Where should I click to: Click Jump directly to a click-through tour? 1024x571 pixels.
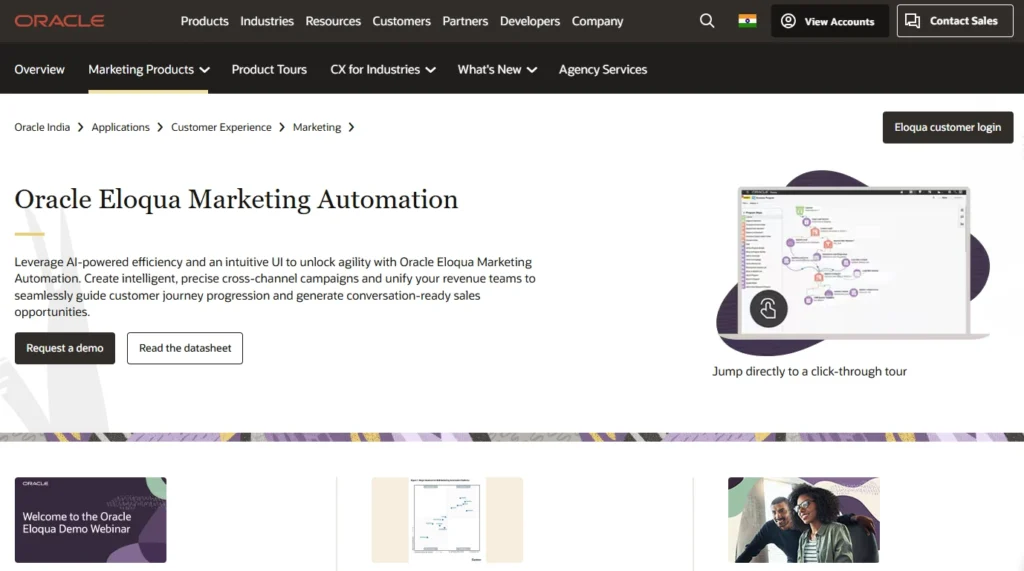click(809, 371)
